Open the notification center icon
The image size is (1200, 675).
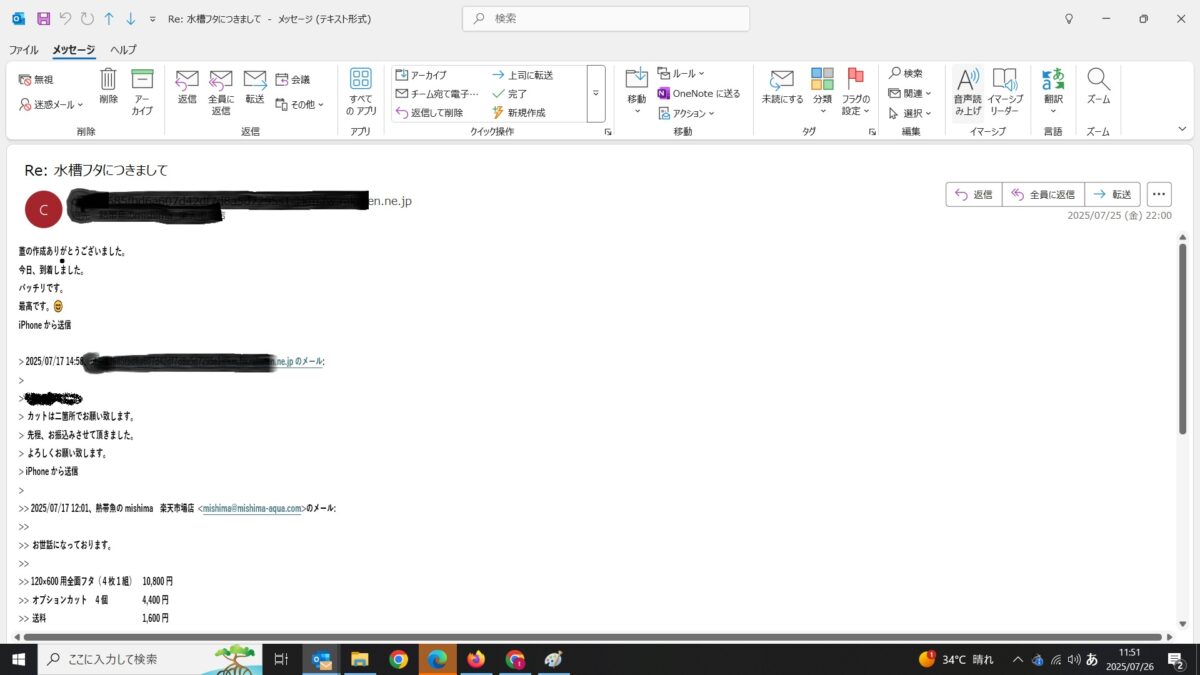tap(1177, 659)
